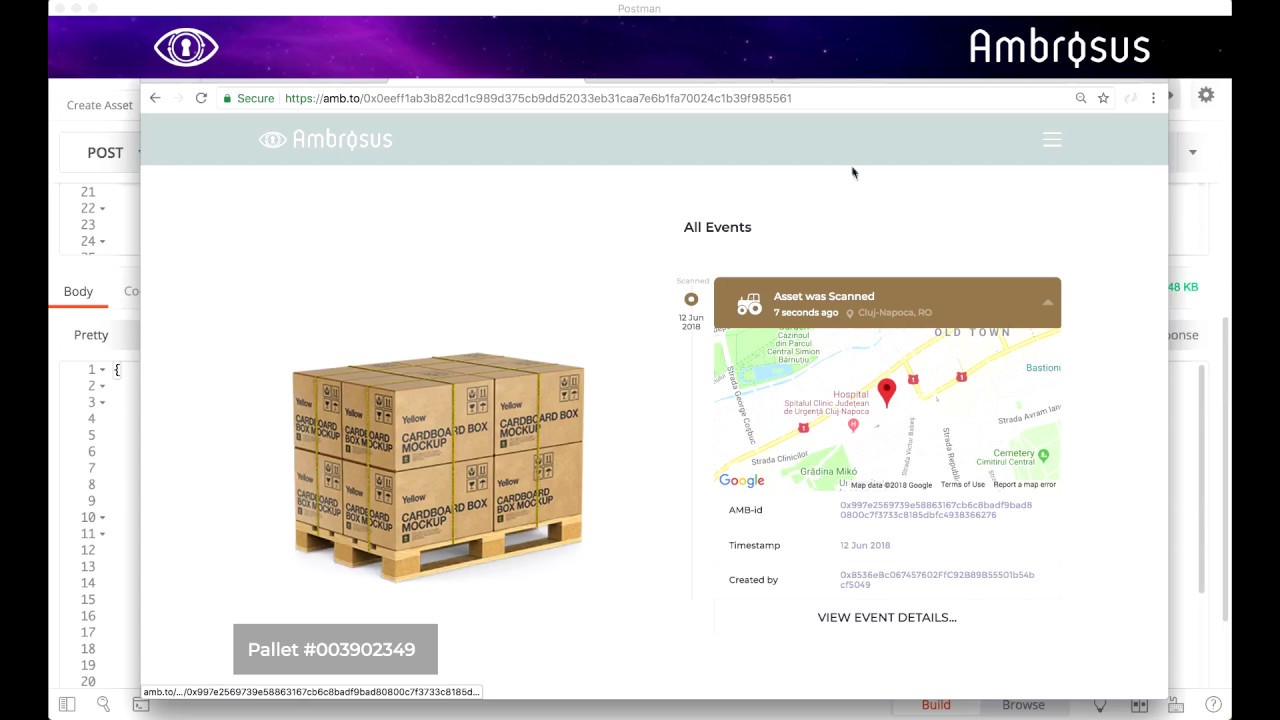Select the Create Asset tab in Postman
1280x720 pixels.
coord(99,105)
